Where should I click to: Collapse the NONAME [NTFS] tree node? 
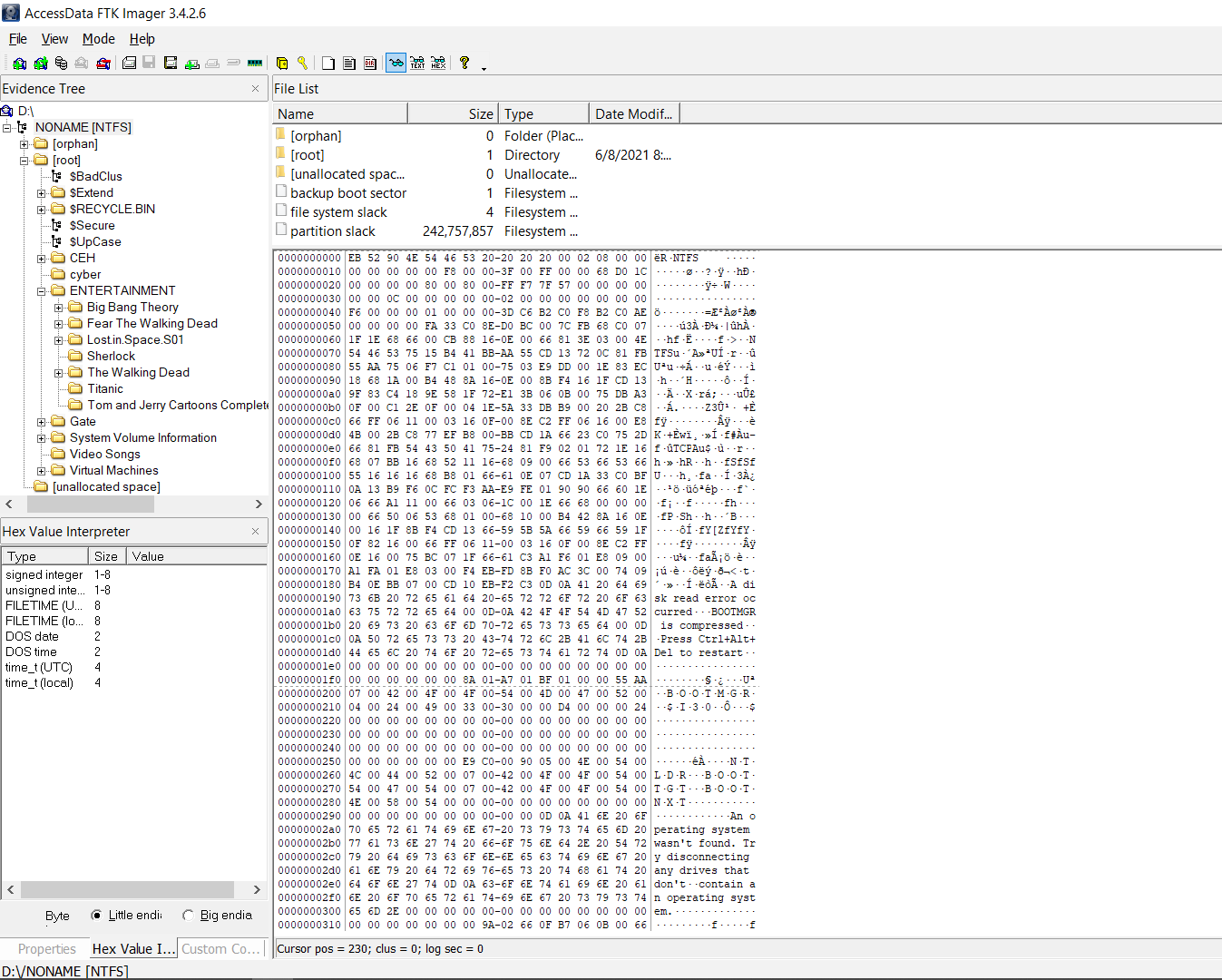(x=7, y=127)
